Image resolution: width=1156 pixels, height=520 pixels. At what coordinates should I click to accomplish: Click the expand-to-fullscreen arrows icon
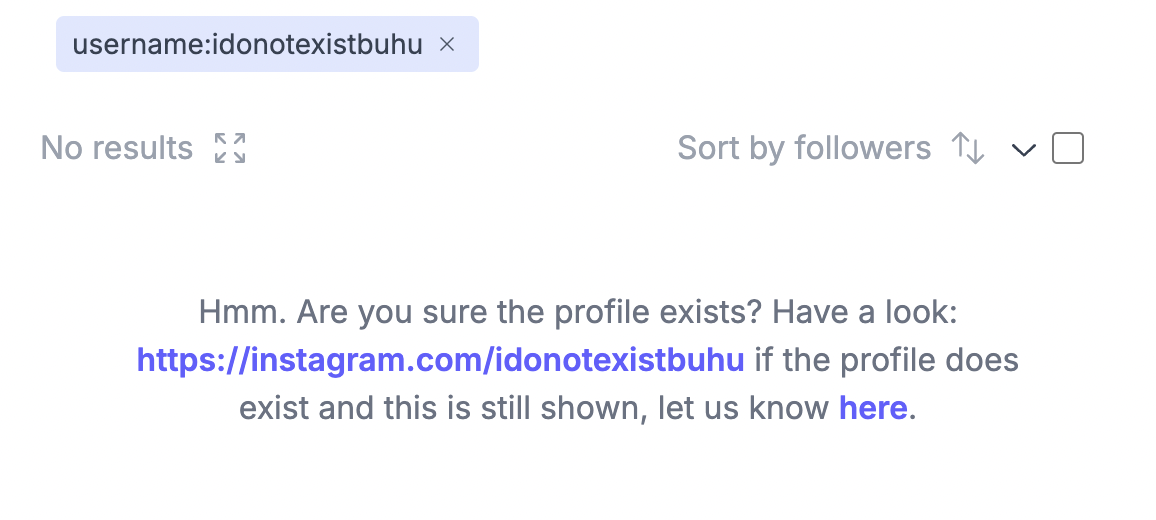(x=230, y=148)
